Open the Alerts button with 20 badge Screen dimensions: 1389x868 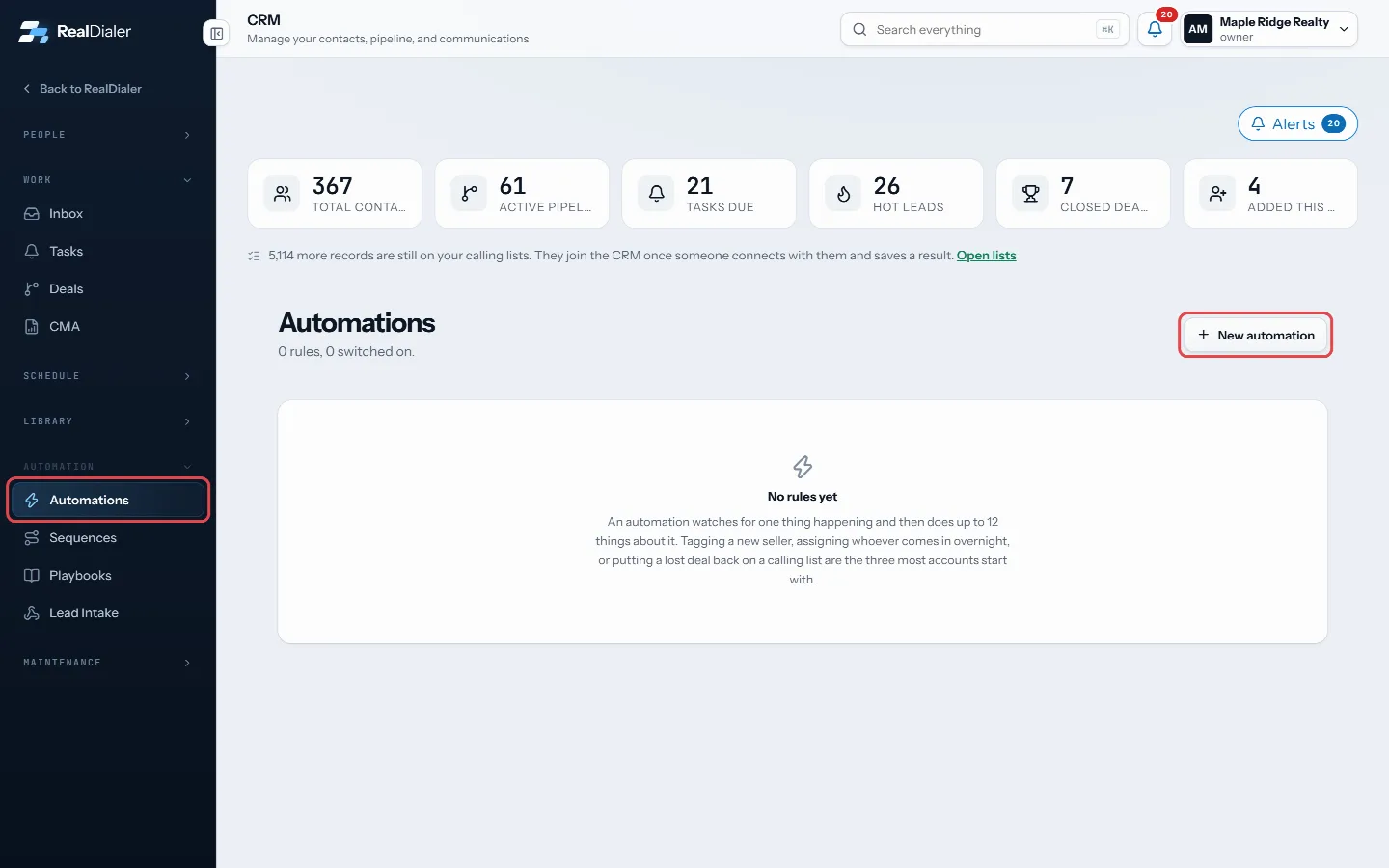1297,123
